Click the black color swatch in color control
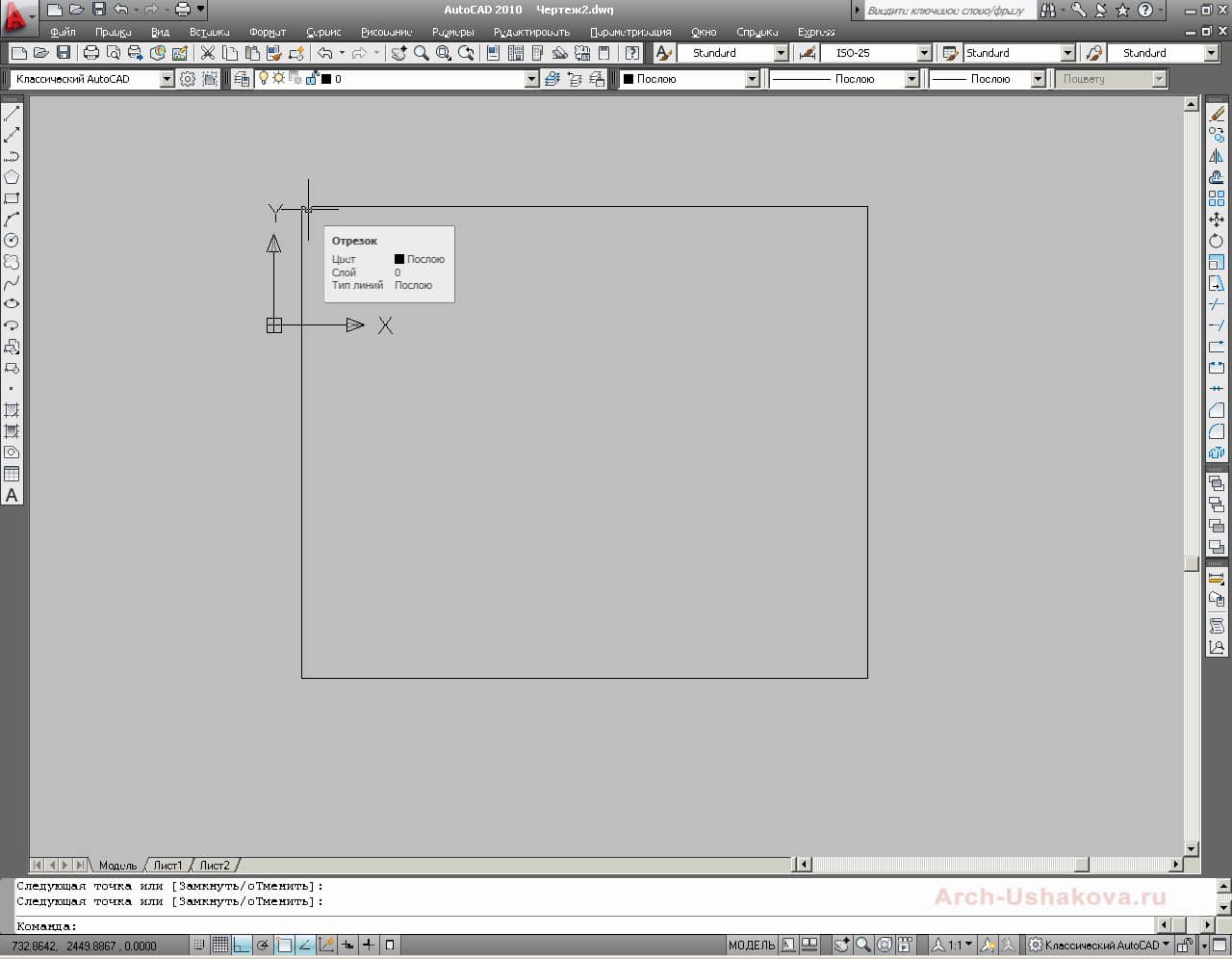 tap(629, 79)
